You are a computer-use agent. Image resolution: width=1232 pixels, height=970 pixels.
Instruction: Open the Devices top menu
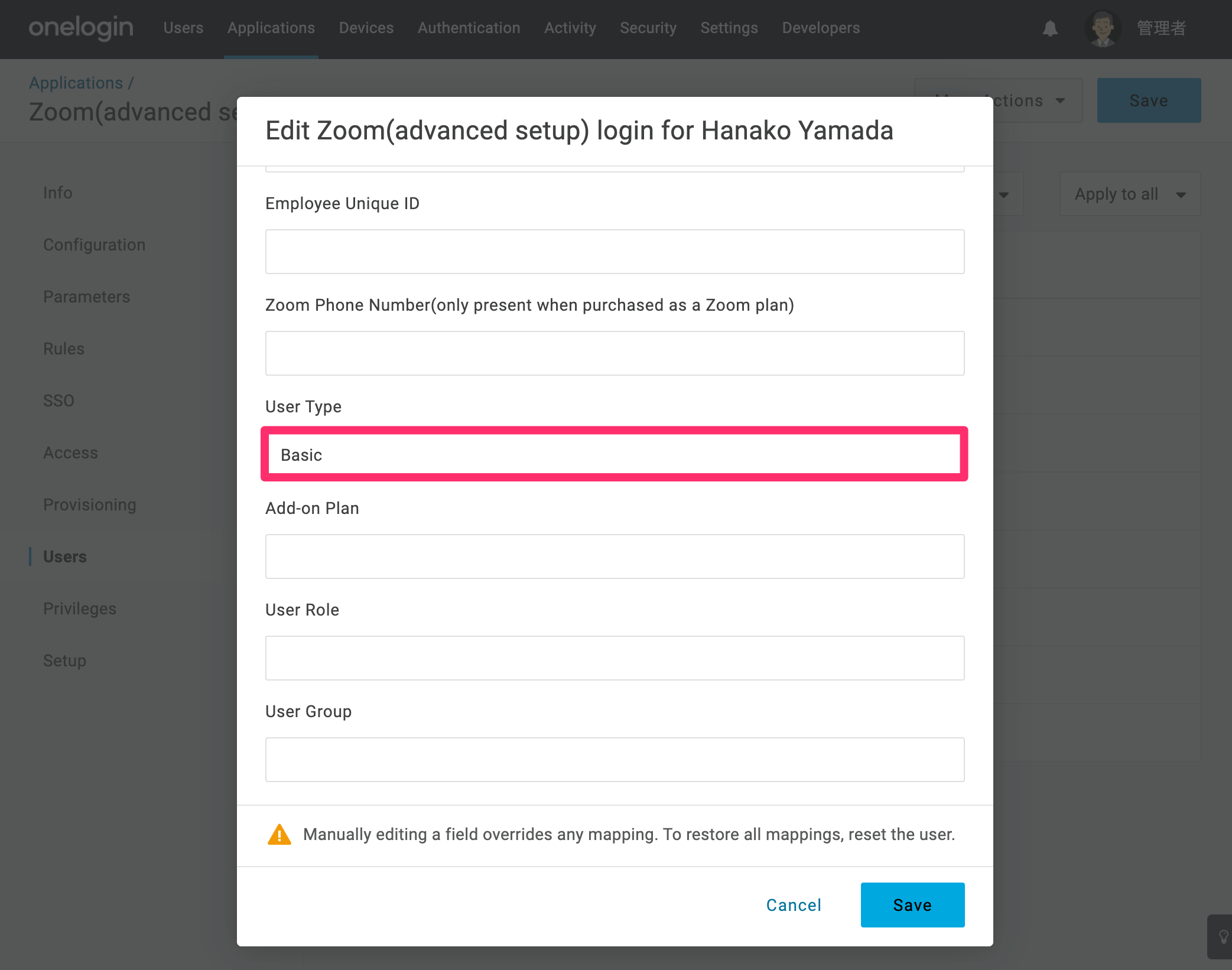[366, 28]
